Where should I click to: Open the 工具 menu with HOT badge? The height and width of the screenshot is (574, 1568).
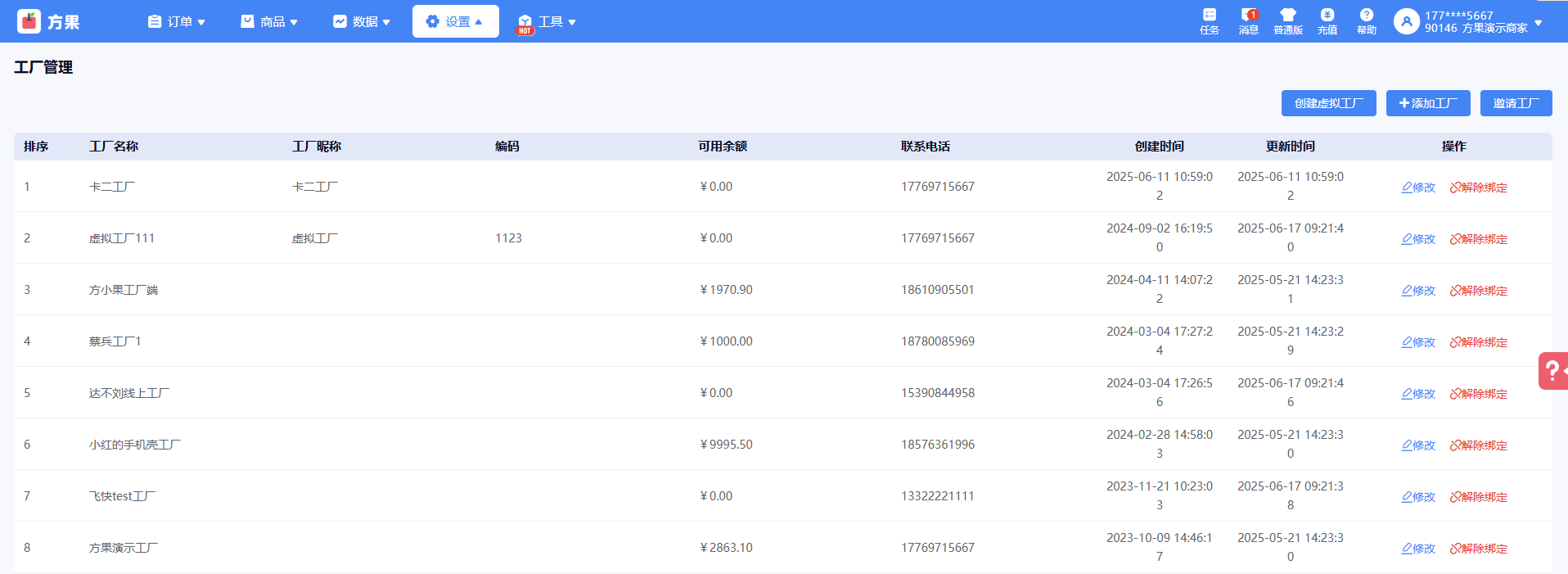coord(547,22)
